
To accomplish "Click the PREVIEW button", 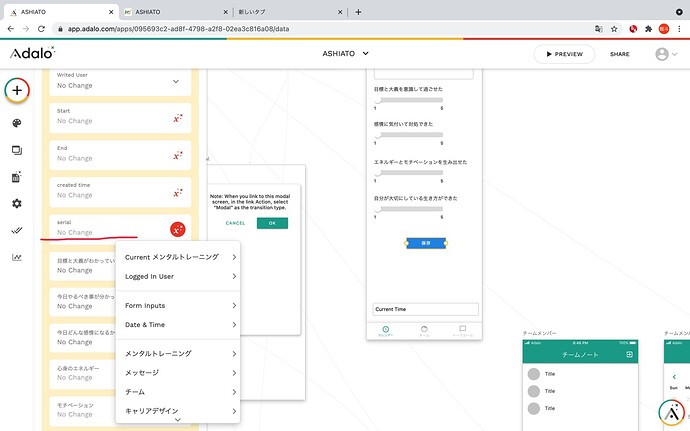I will 564,54.
